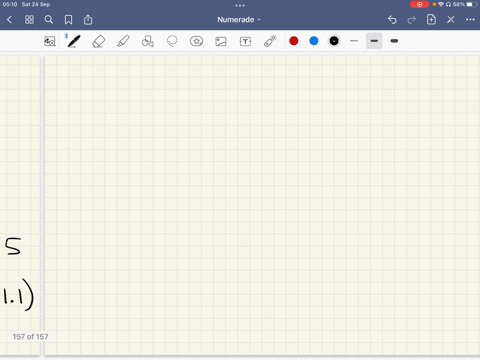Close the editing toolbar with X
This screenshot has width=480, height=360.
[451, 20]
